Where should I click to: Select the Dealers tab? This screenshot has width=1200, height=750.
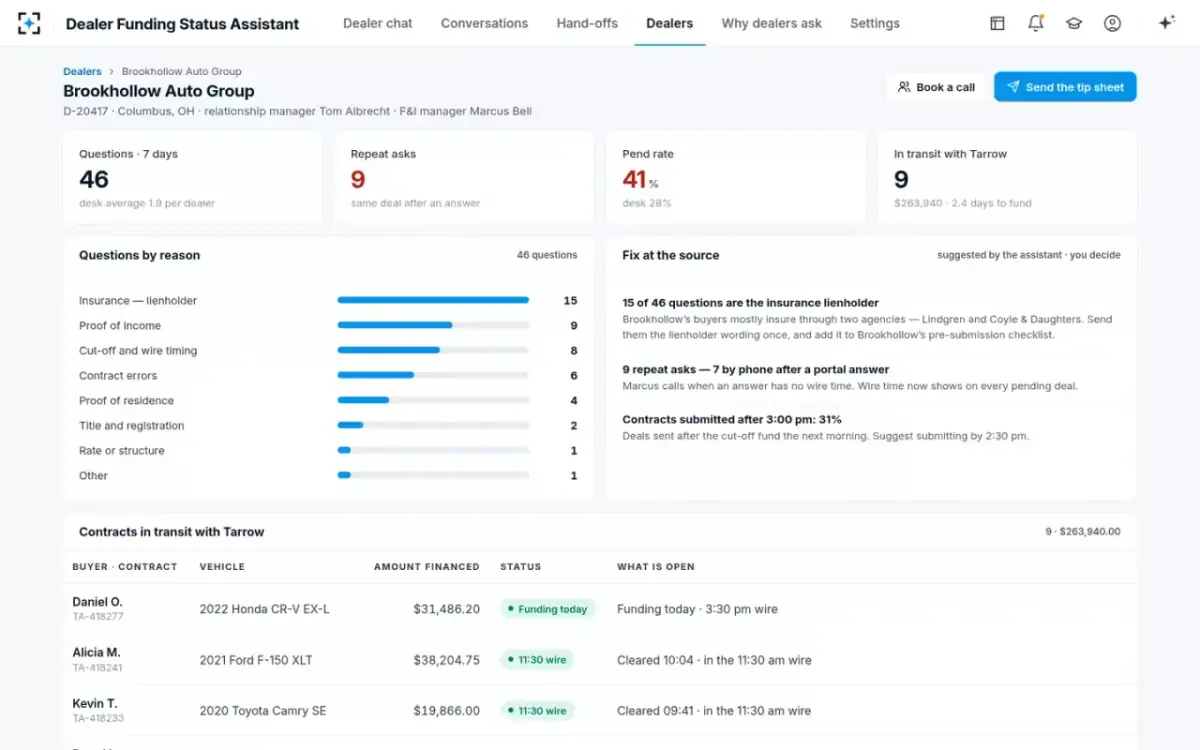click(670, 23)
